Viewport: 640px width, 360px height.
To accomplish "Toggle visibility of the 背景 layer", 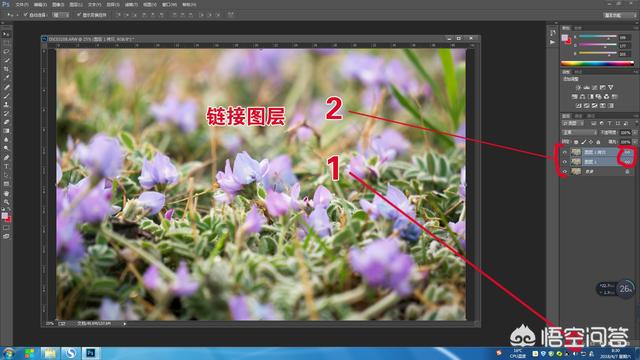I will 564,171.
